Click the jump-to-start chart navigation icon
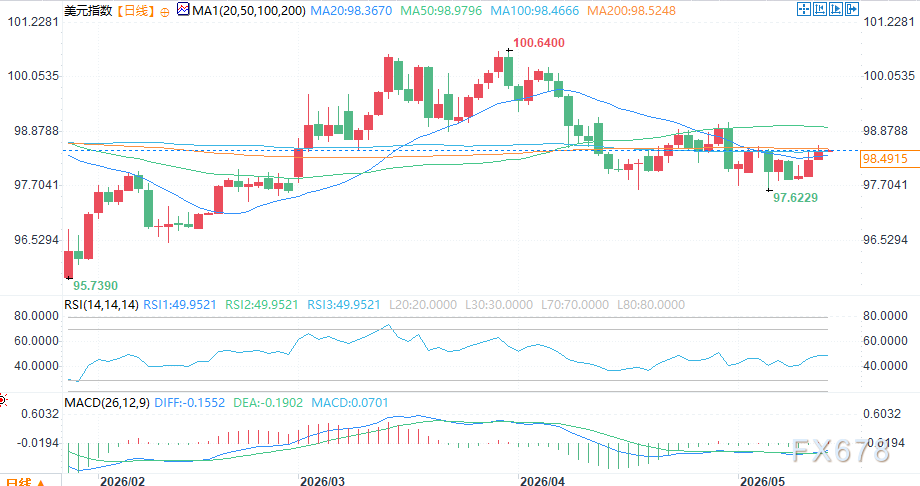The width and height of the screenshot is (920, 486). point(820,9)
